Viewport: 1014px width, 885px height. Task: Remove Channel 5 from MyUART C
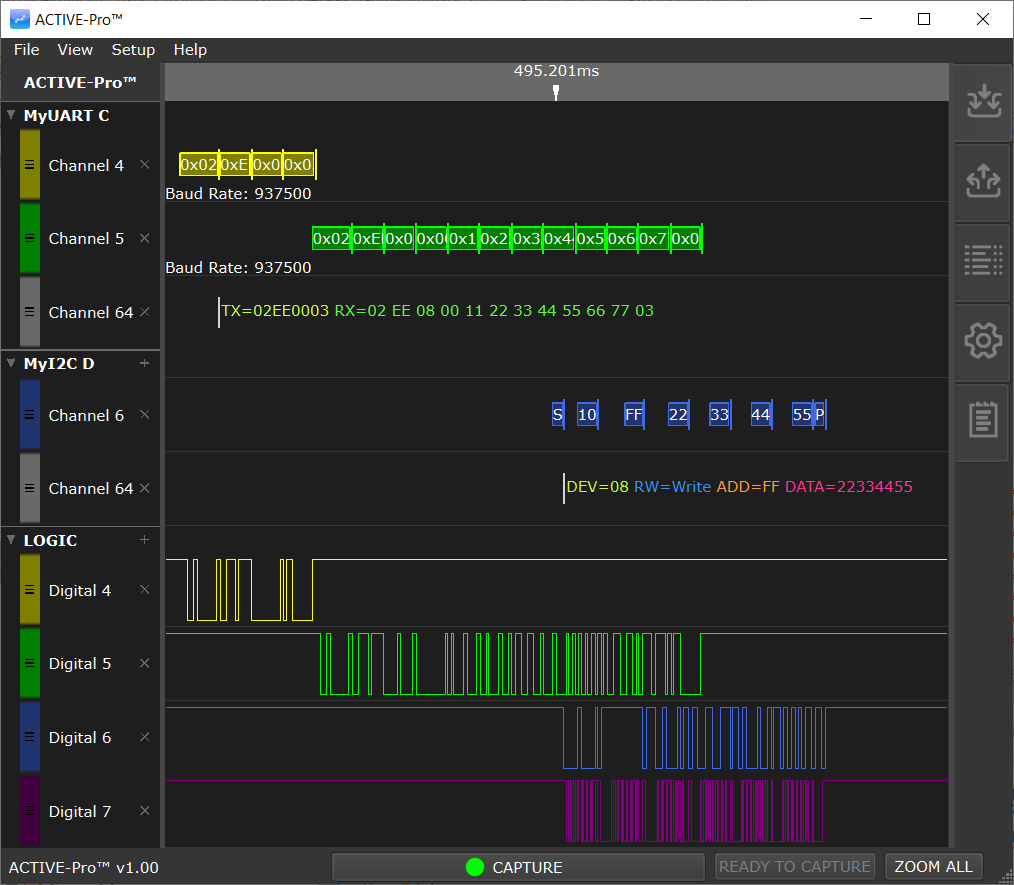tap(145, 239)
